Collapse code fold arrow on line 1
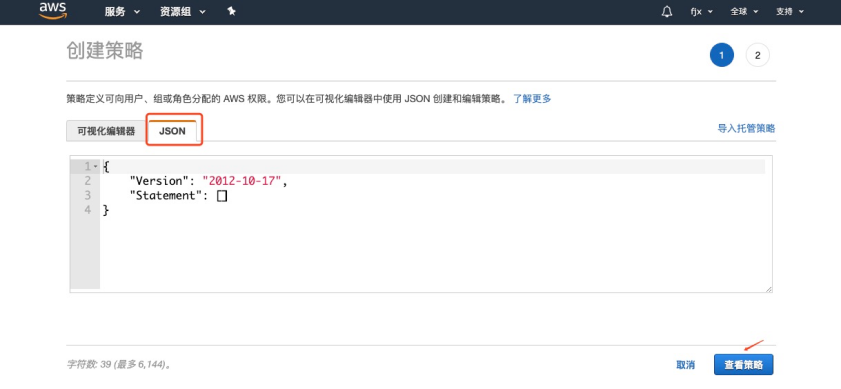Image resolution: width=841 pixels, height=389 pixels. (x=95, y=167)
